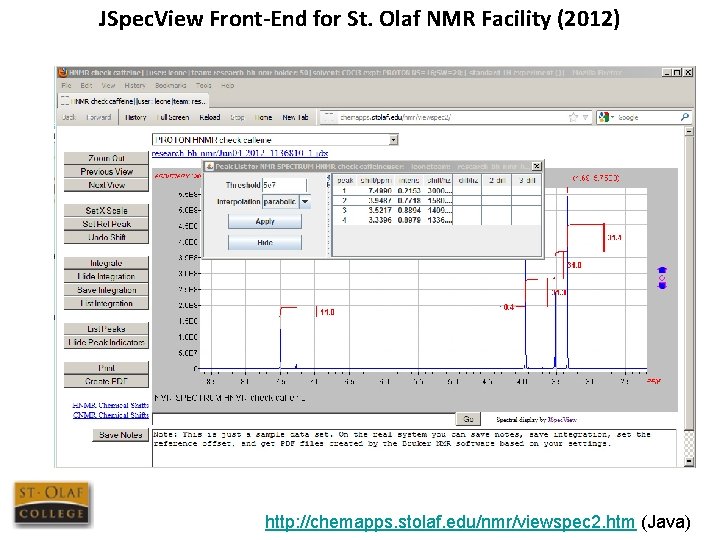Open the File menu in Firefox
The height and width of the screenshot is (540, 720).
(67, 85)
